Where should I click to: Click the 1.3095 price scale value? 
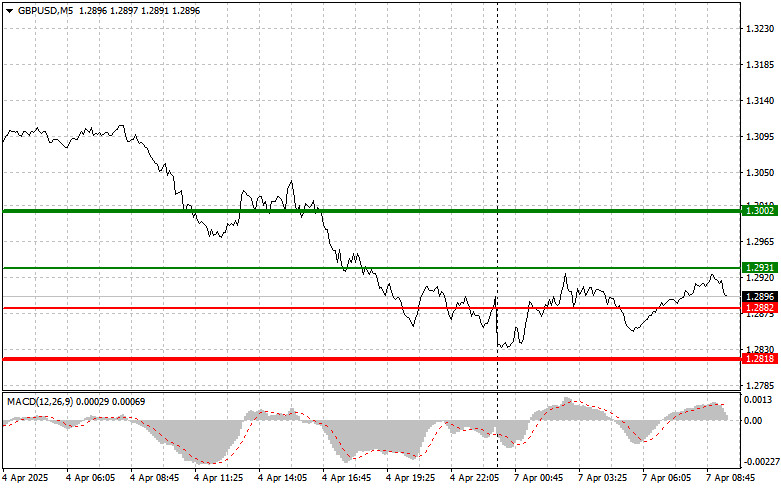pyautogui.click(x=760, y=137)
